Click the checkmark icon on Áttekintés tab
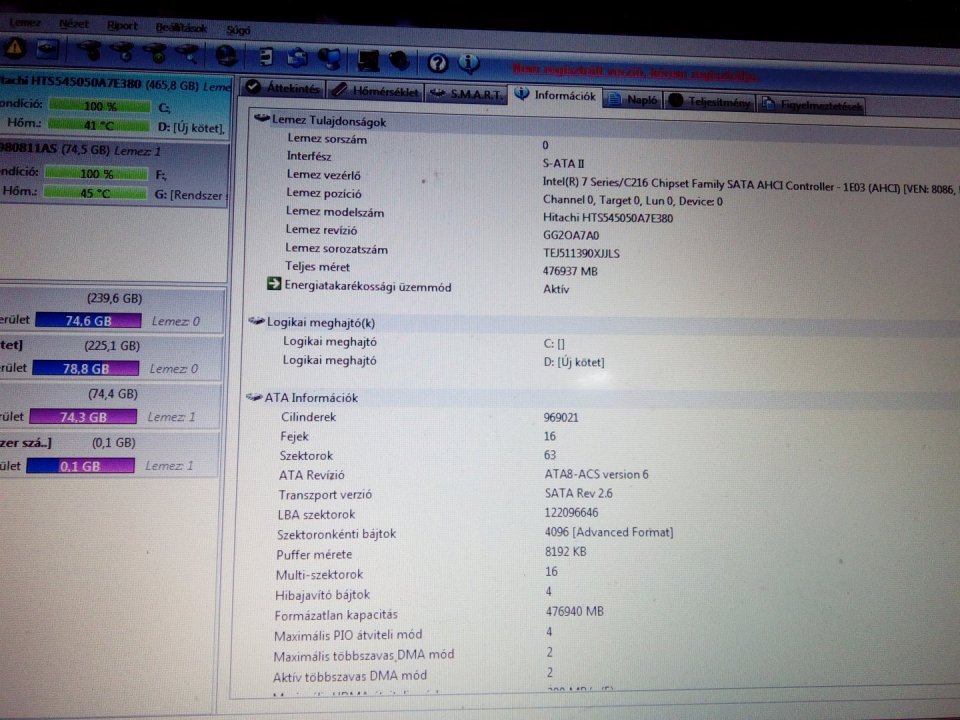This screenshot has height=720, width=960. (252, 88)
